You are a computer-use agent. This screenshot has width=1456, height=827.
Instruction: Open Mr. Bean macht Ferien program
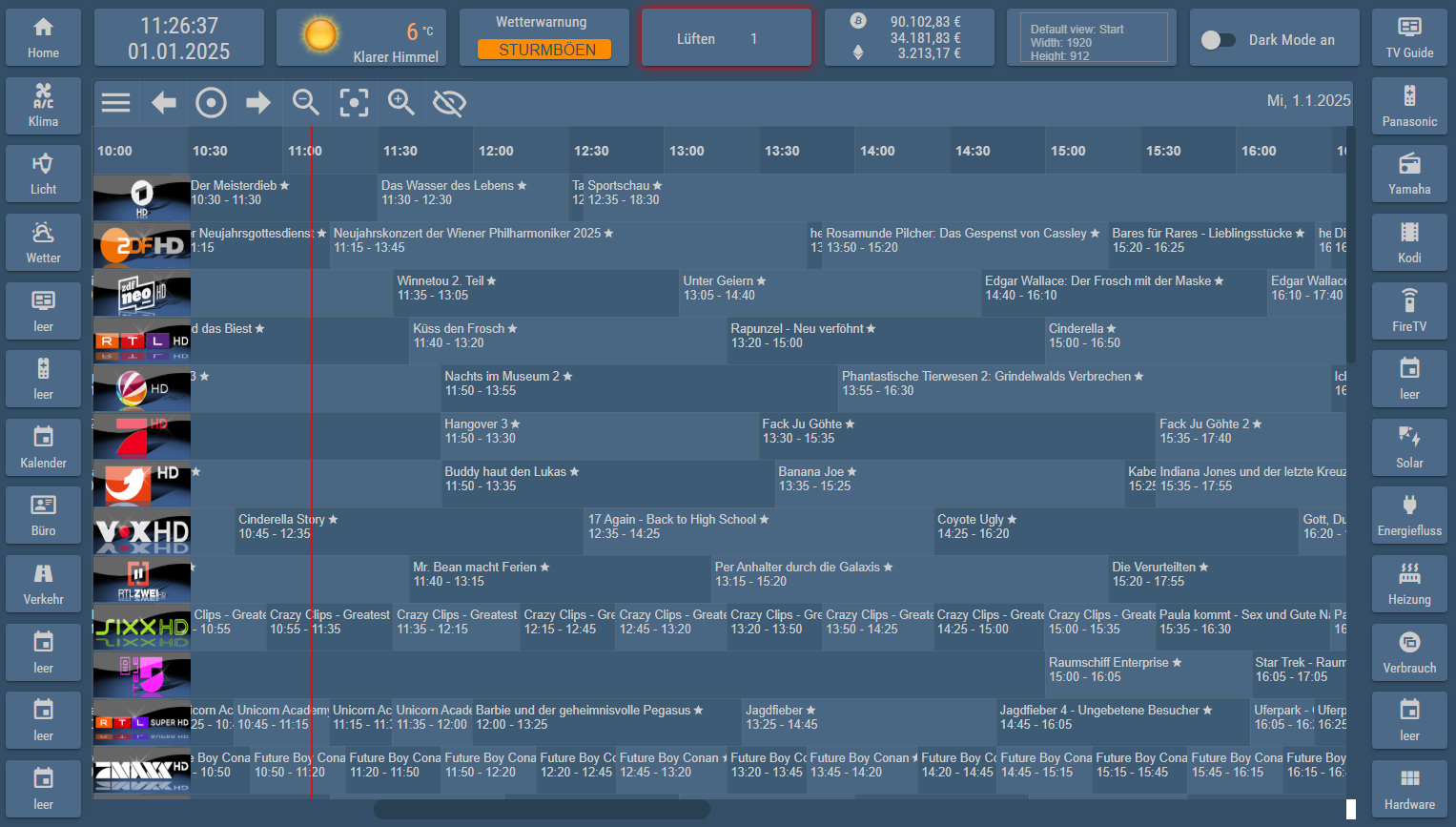[561, 580]
